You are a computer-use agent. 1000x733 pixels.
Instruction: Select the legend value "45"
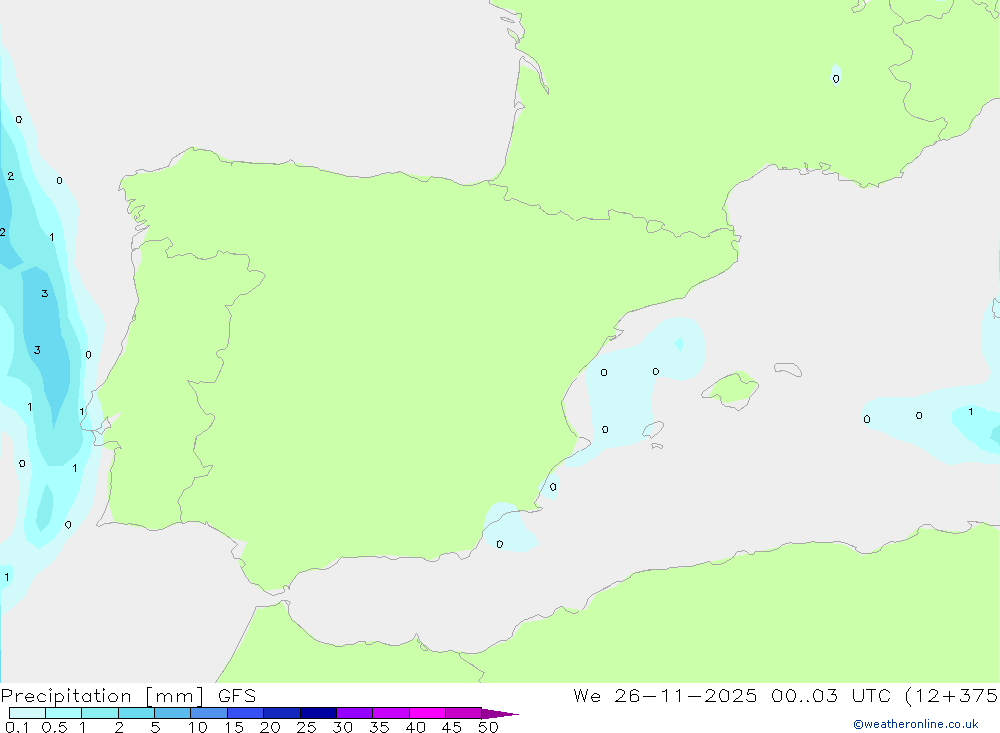pos(452,727)
